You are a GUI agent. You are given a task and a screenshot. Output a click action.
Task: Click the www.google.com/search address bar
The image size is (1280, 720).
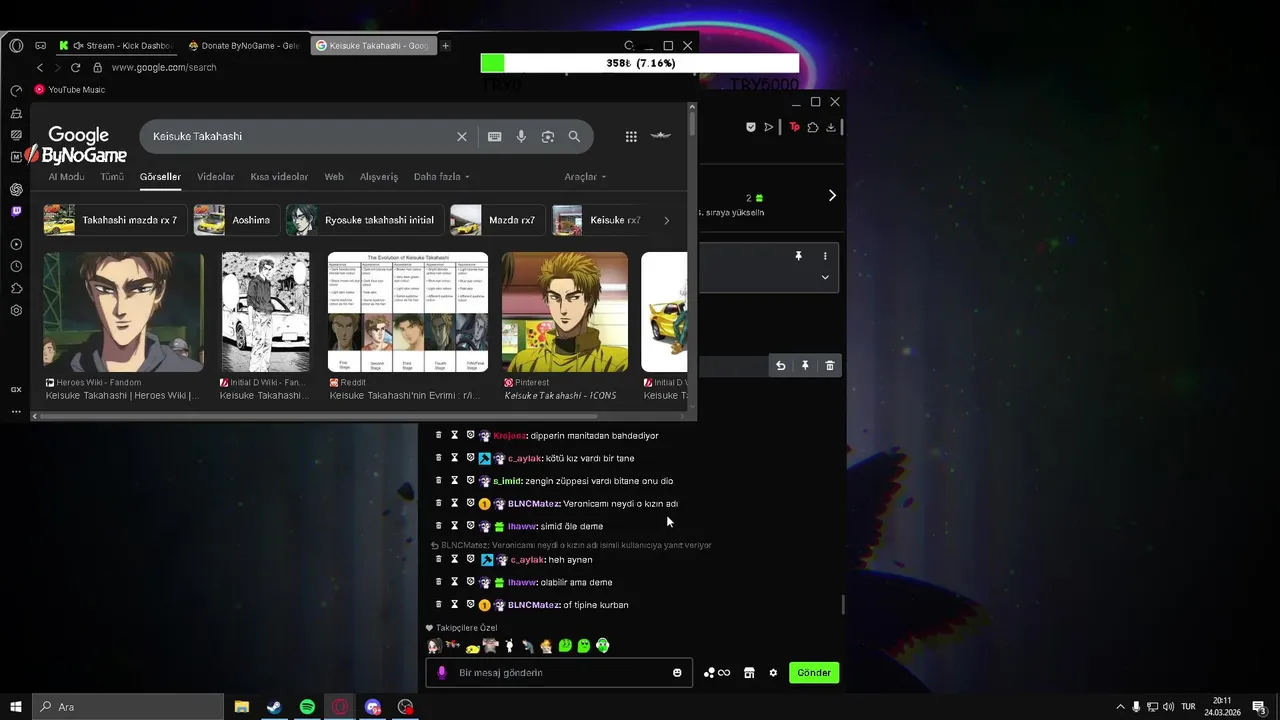(164, 67)
